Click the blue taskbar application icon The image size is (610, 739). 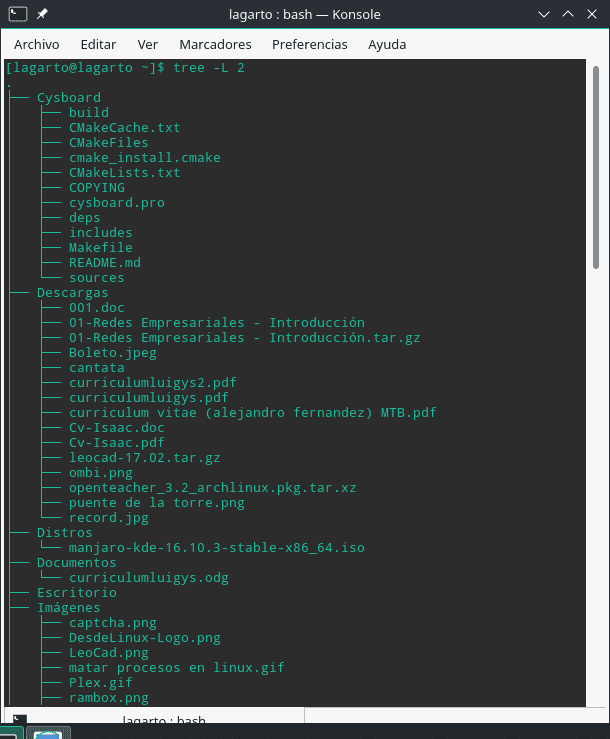[47, 734]
